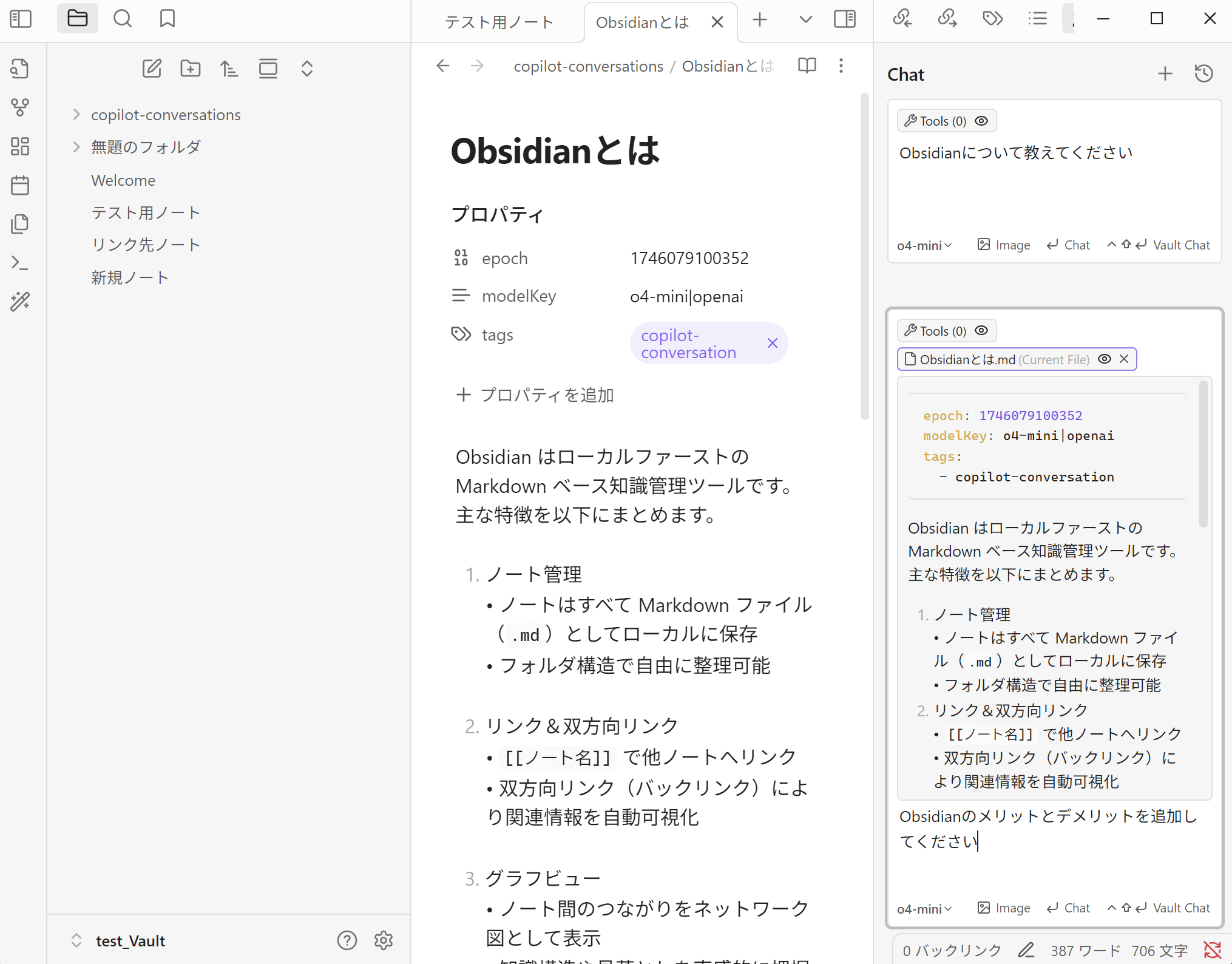Open outline tab in right sidebar
Image resolution: width=1232 pixels, height=964 pixels.
point(1038,19)
